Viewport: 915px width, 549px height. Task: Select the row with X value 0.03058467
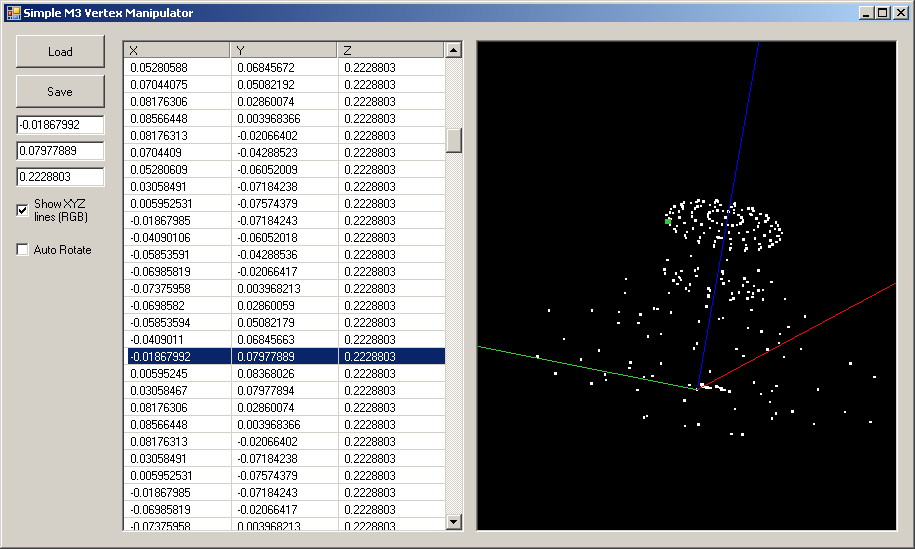285,390
